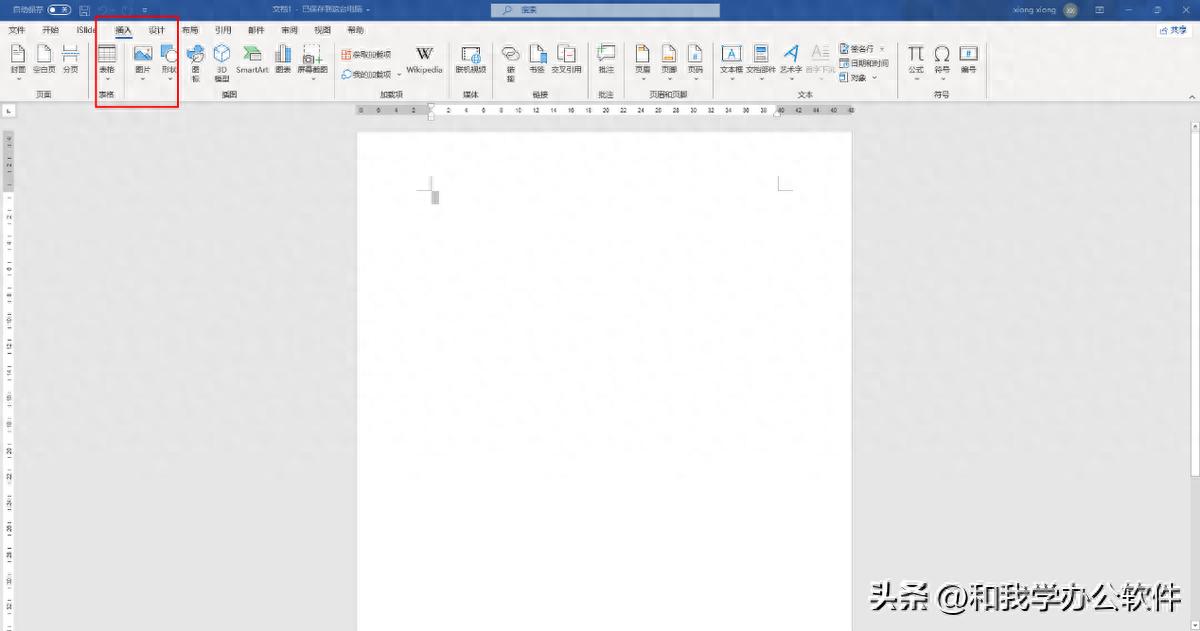Expand the Signature Line (签名行) dropdown arrow
Viewport: 1200px width, 631px height.
pos(883,48)
